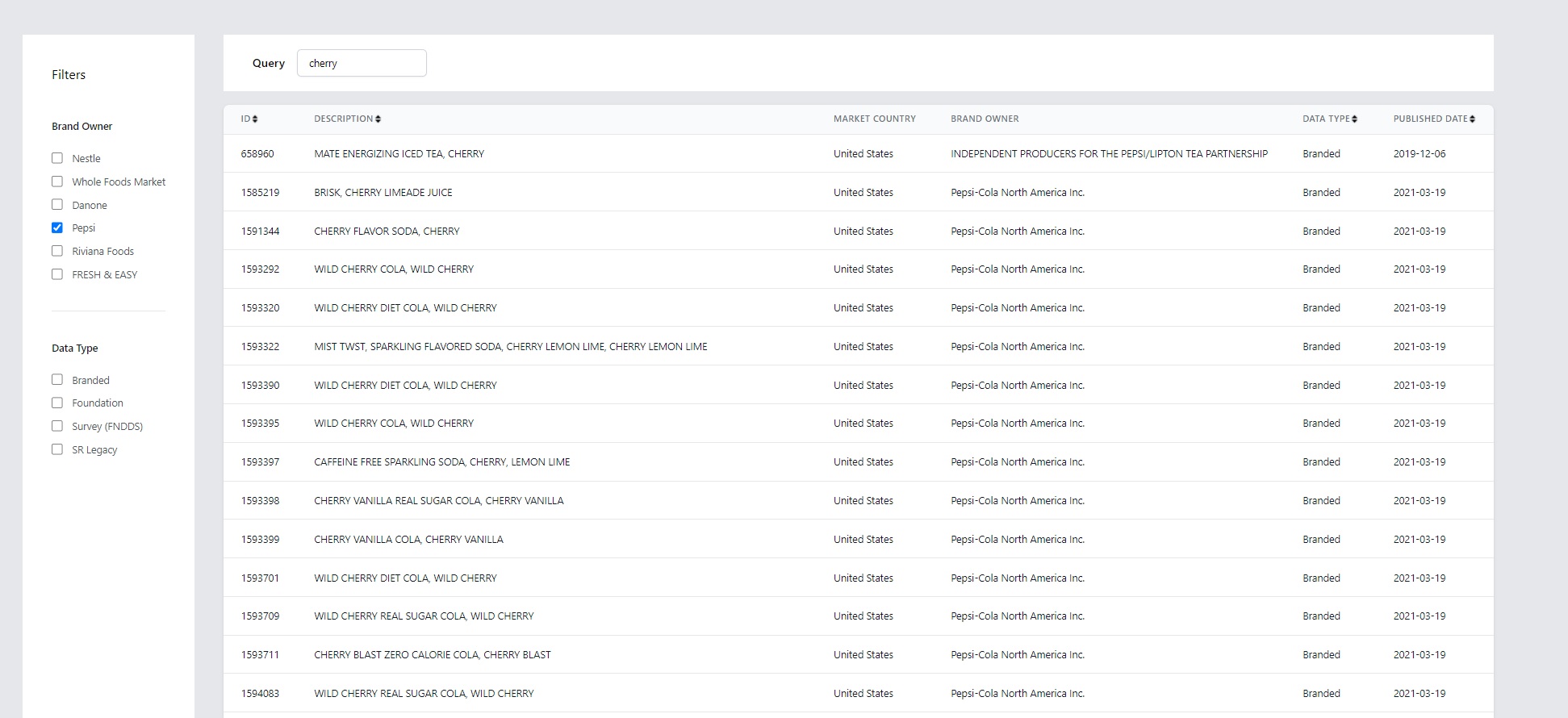Image resolution: width=1568 pixels, height=718 pixels.
Task: Click the ID 658960 cell
Action: pos(257,154)
